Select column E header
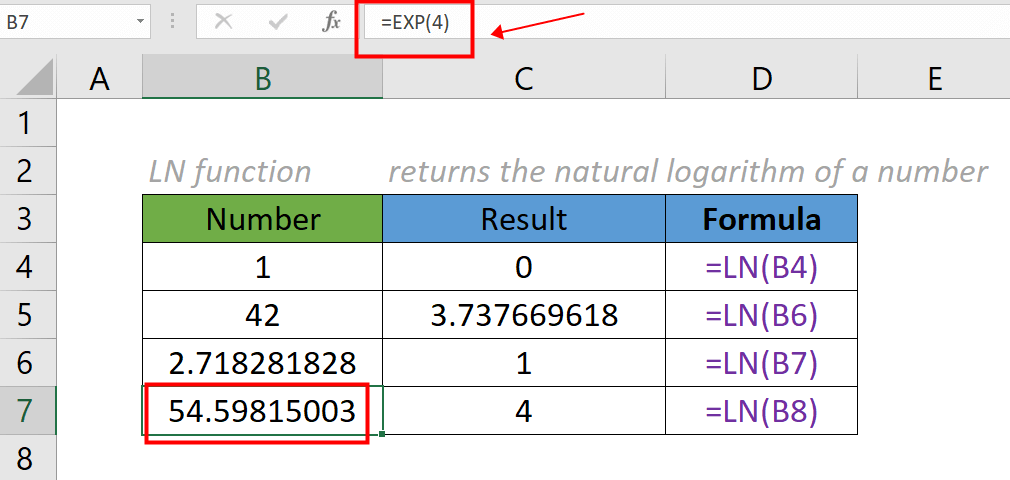Image resolution: width=1010 pixels, height=480 pixels. click(934, 79)
